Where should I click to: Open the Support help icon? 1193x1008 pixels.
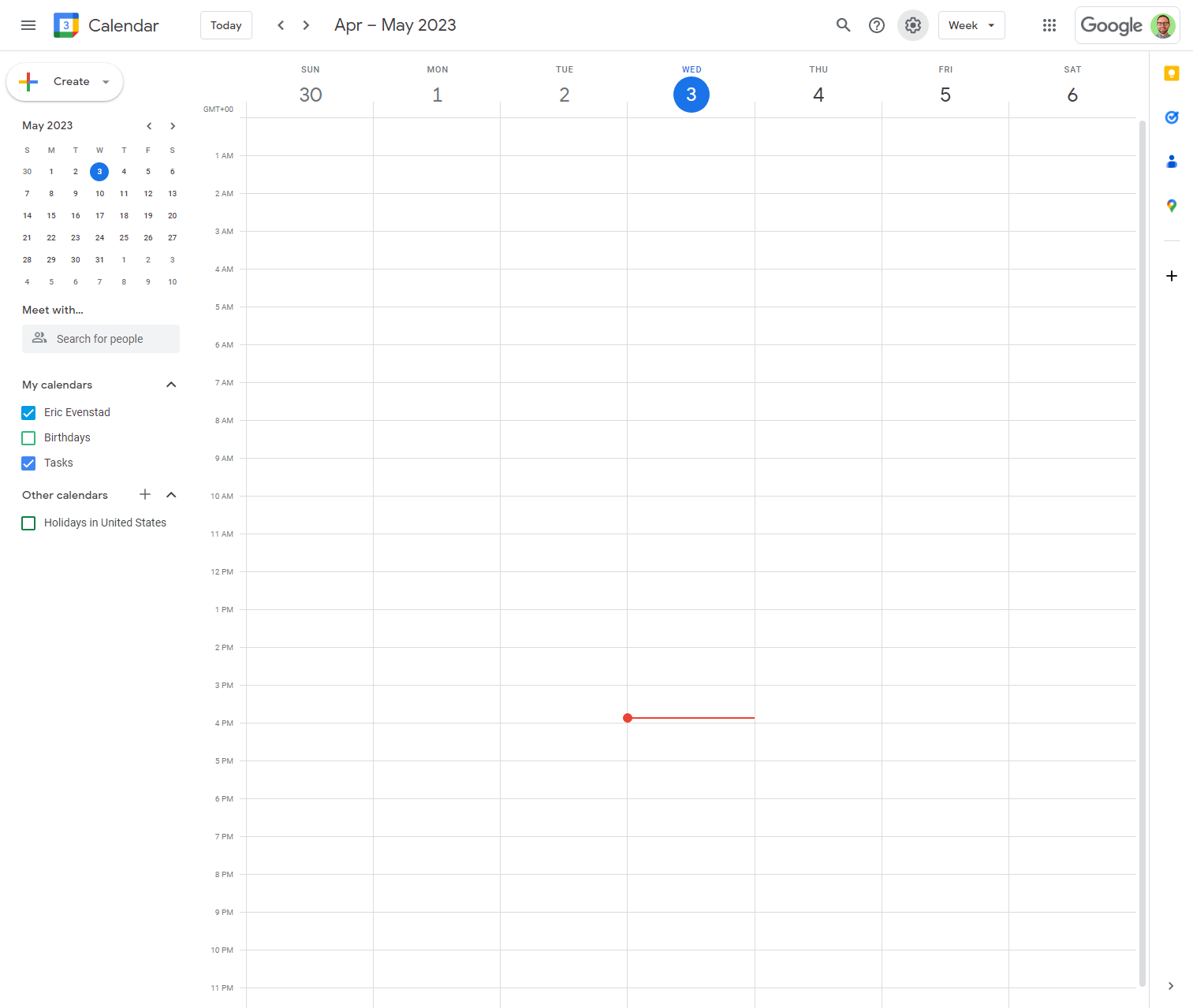coord(876,25)
